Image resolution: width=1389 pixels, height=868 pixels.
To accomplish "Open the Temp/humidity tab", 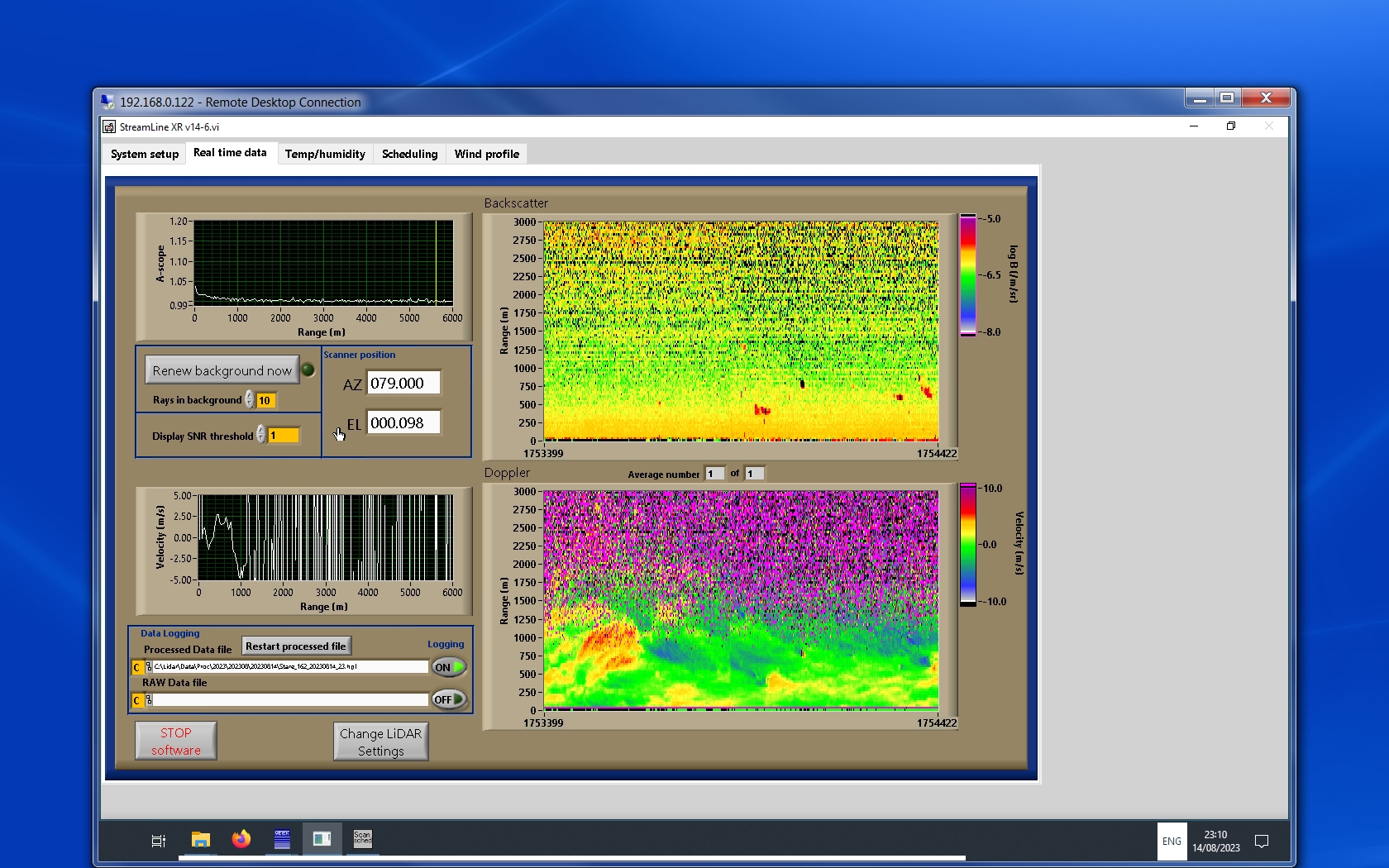I will 325,155.
